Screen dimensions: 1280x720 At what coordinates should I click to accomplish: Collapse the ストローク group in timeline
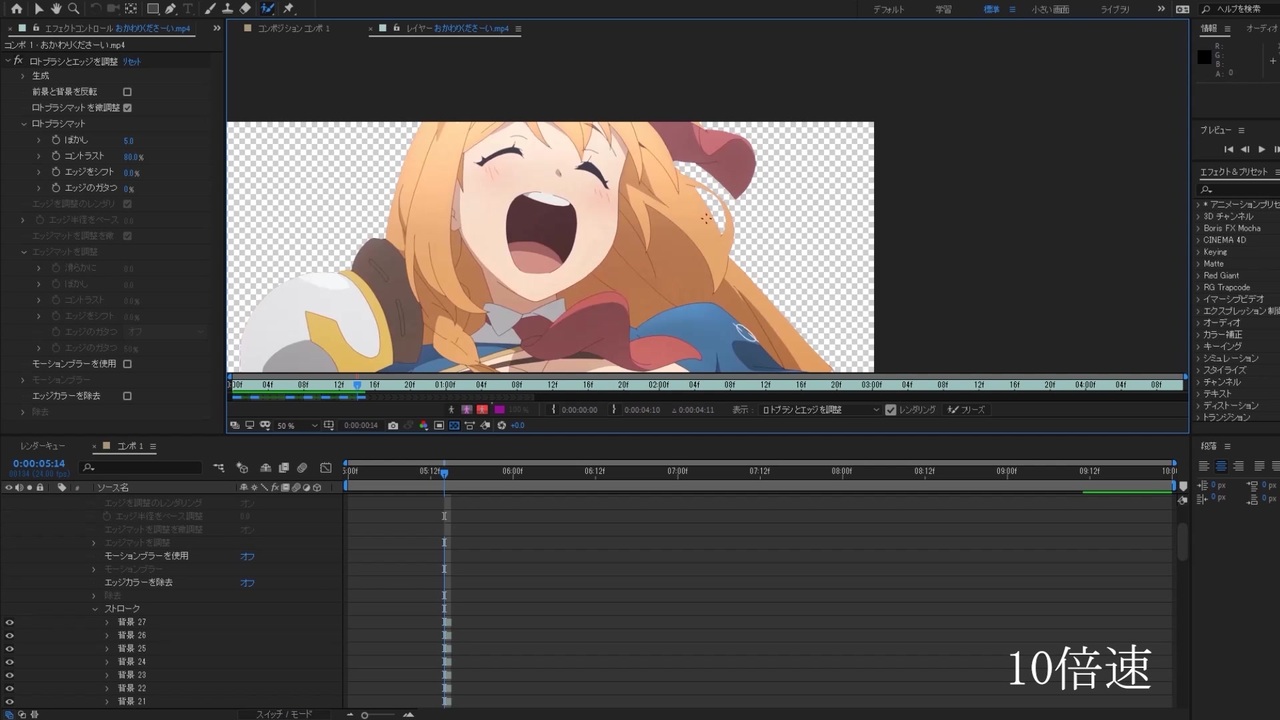click(x=95, y=609)
